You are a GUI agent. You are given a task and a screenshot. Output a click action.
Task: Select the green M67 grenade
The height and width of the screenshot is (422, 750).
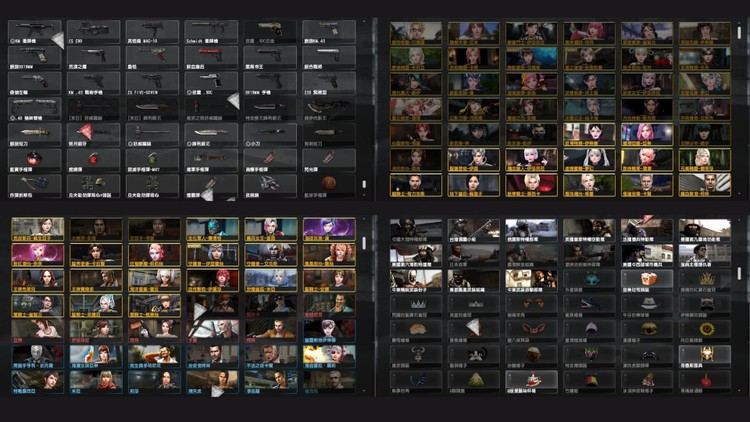coord(152,161)
